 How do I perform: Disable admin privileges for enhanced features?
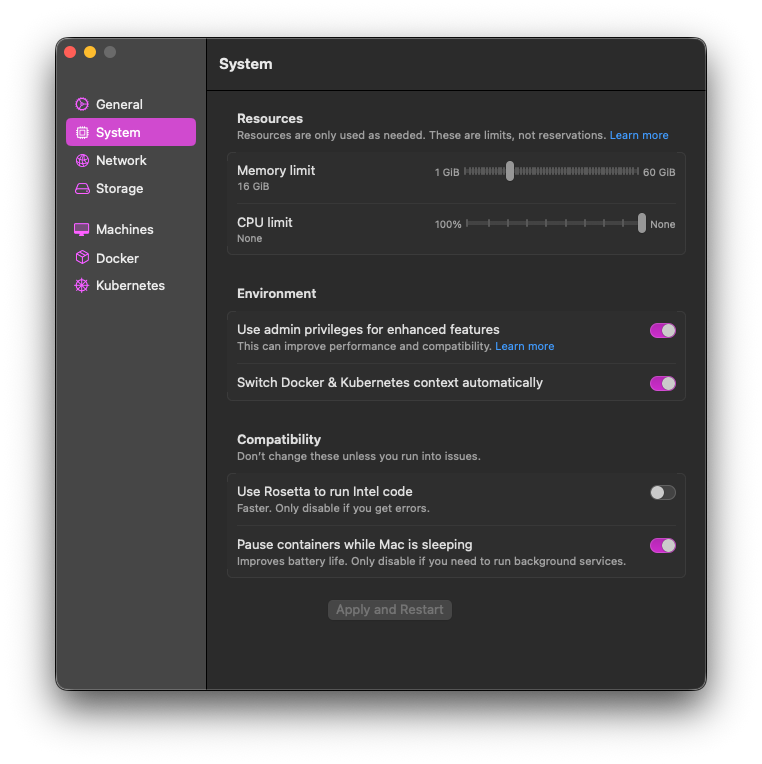(x=662, y=330)
